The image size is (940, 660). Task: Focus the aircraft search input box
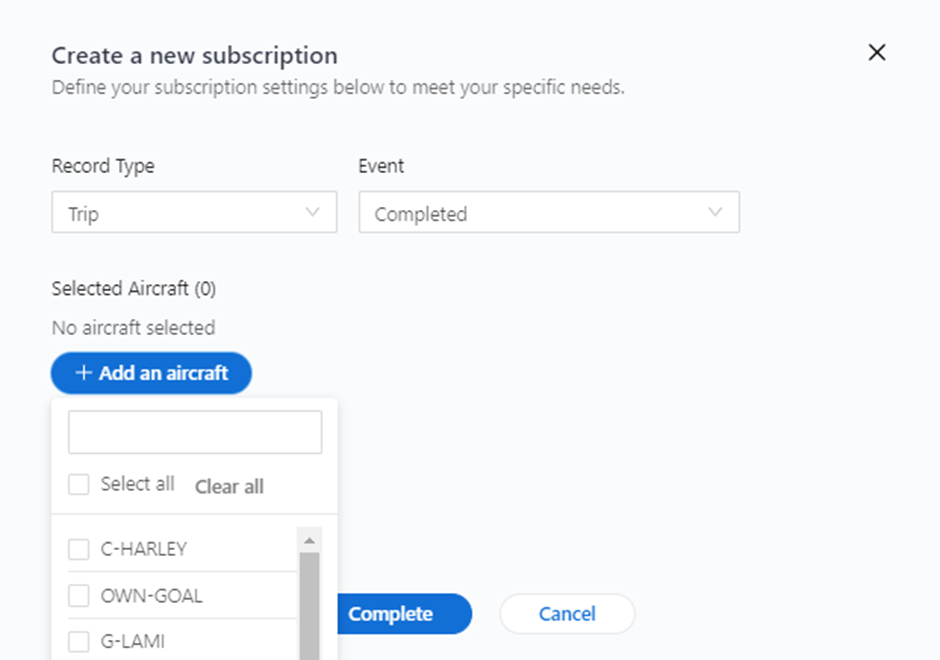[195, 432]
